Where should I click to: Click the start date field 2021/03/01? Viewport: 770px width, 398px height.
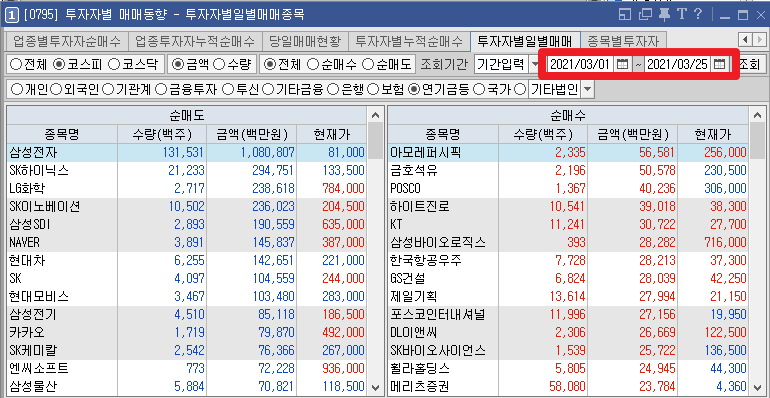580,64
